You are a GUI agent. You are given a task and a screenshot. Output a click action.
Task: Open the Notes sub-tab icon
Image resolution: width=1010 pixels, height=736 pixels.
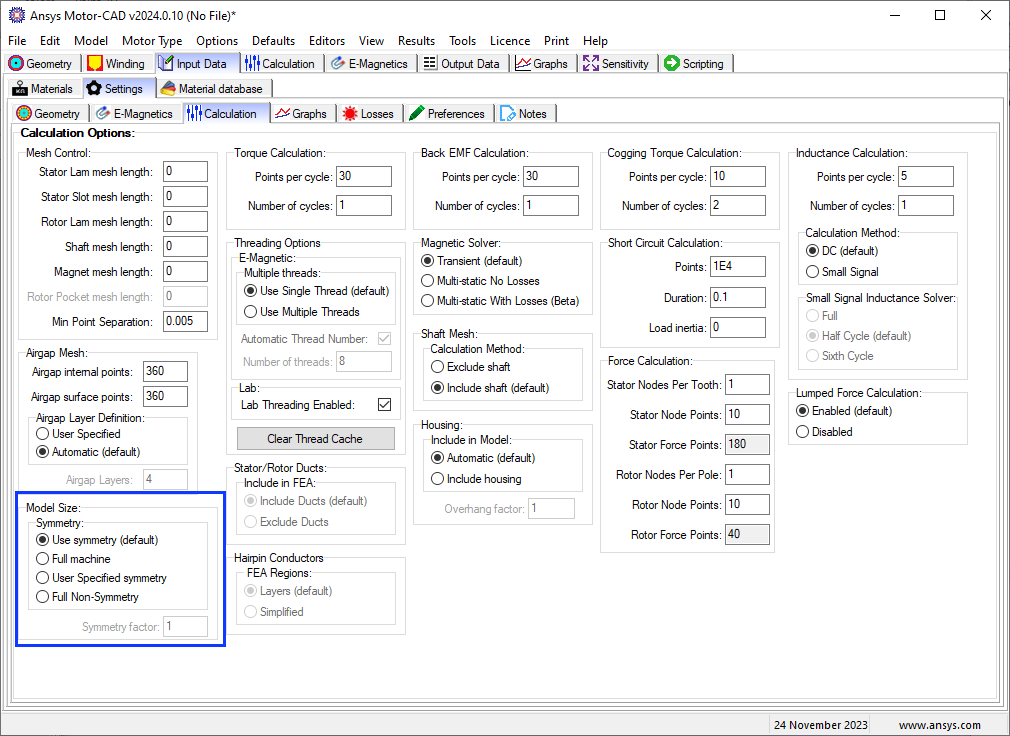tap(507, 114)
